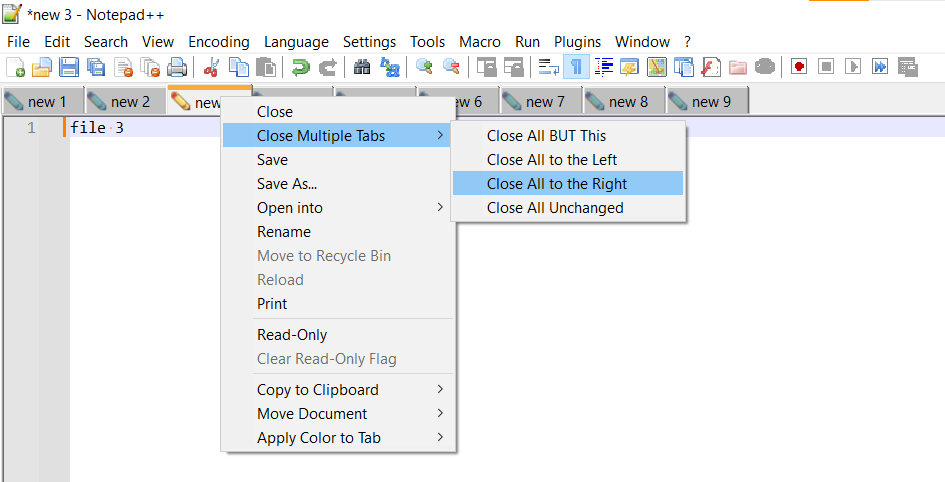Click the Save All icon
This screenshot has width=945, height=482.
pyautogui.click(x=96, y=67)
